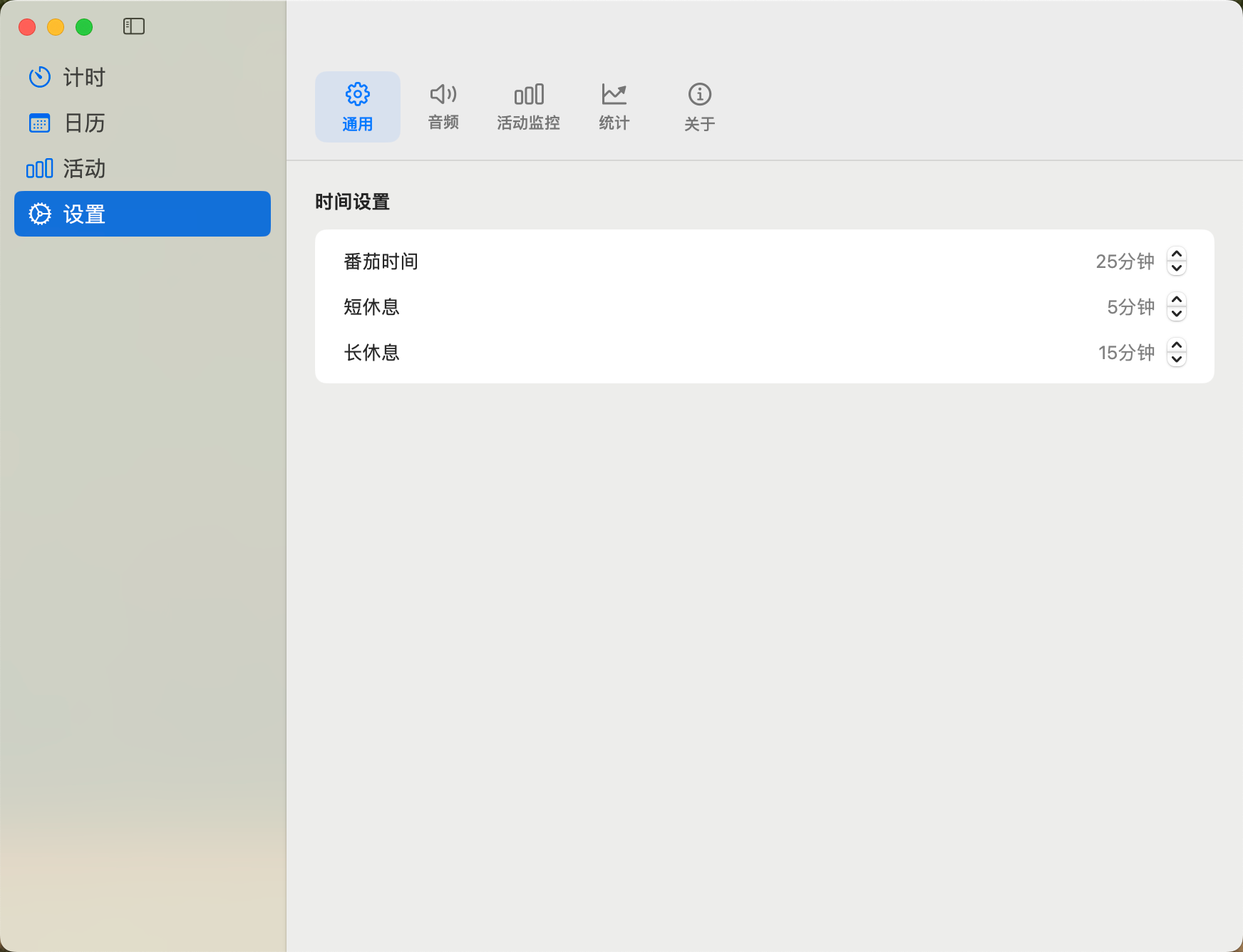1243x952 pixels.
Task: Switch to the 通用 general tab
Action: [358, 107]
